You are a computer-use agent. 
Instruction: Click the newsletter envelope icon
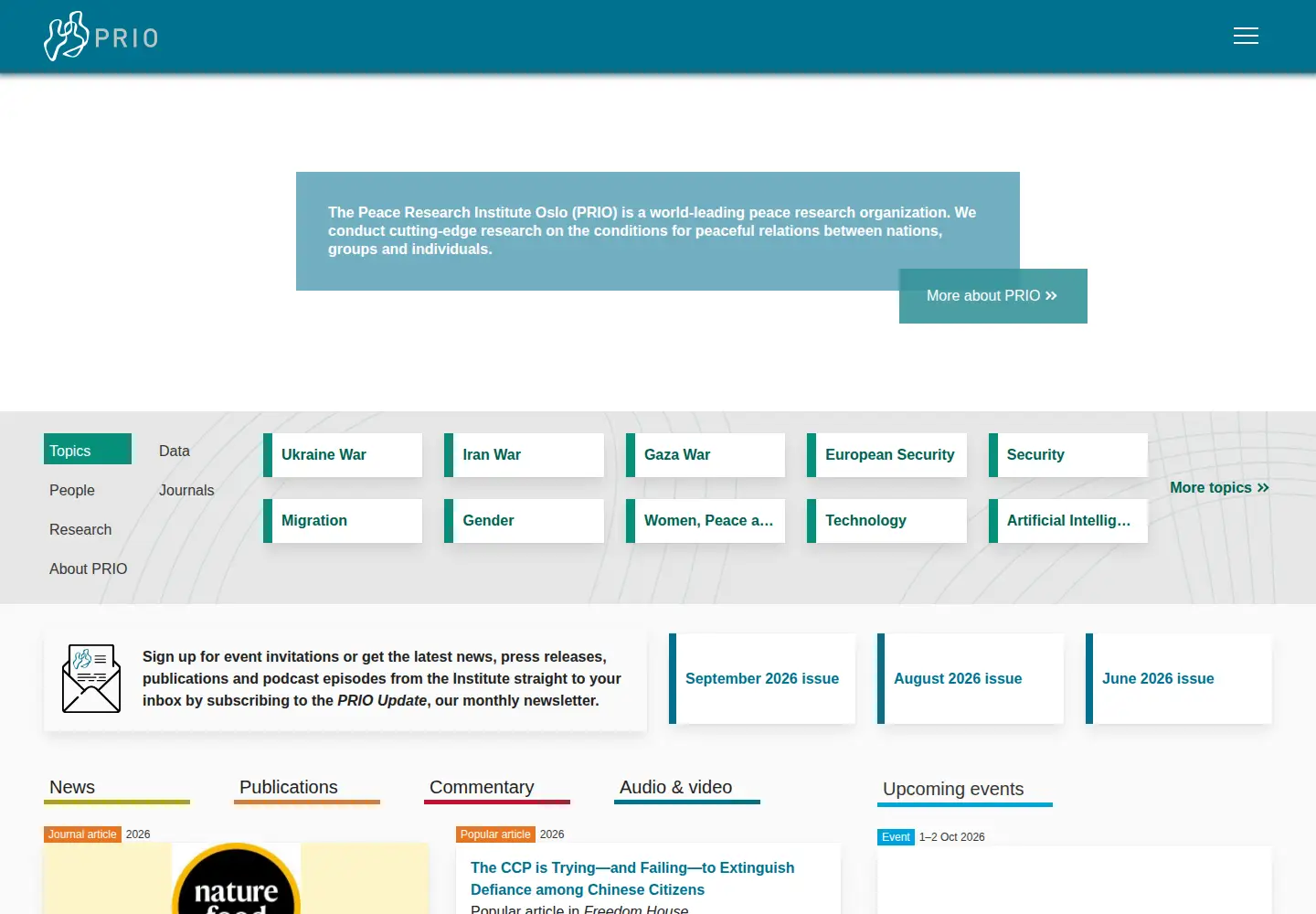91,678
